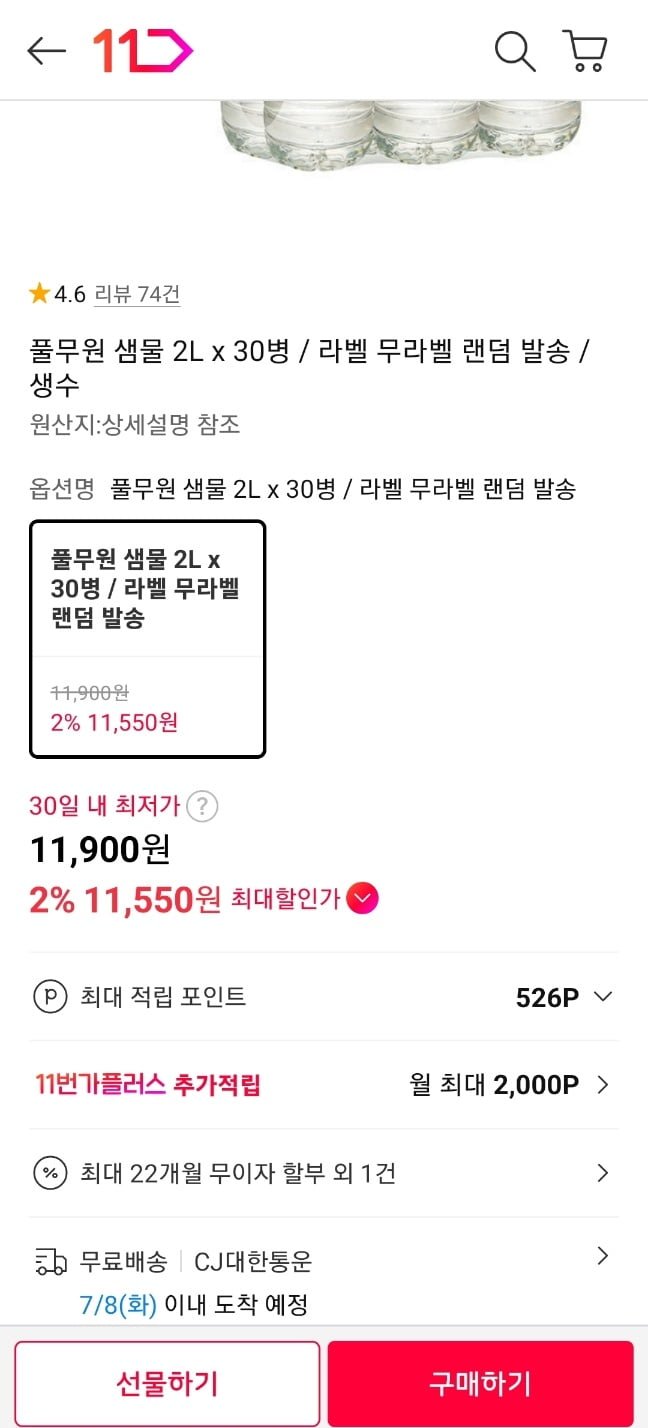Select the 풀무원 샘물 2L x 30병 option card
The image size is (648, 1428).
[148, 638]
